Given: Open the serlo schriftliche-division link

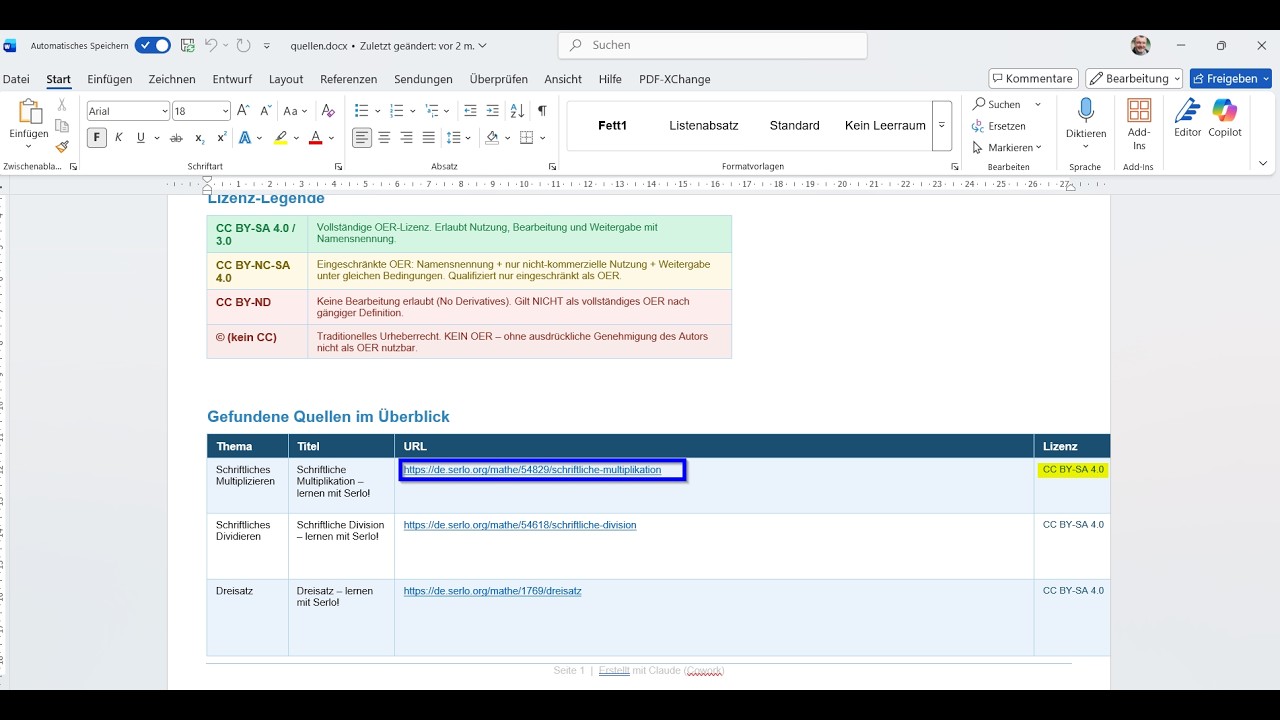Looking at the screenshot, I should pyautogui.click(x=520, y=525).
